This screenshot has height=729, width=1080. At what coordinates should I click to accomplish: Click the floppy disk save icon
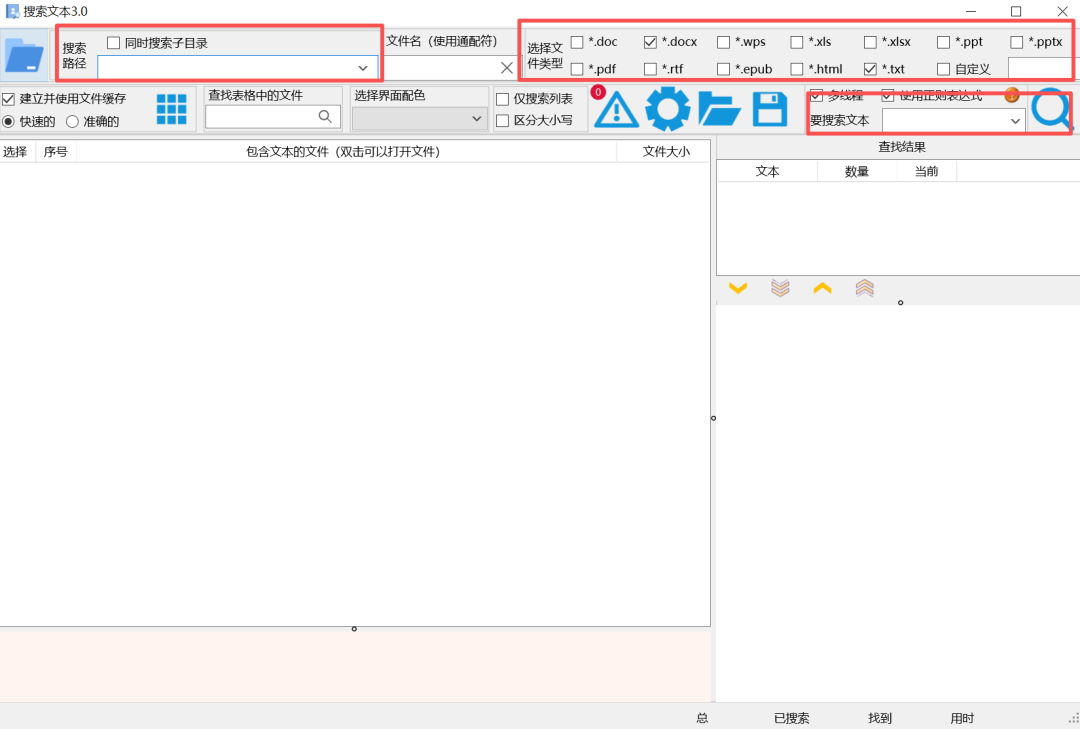pos(769,109)
